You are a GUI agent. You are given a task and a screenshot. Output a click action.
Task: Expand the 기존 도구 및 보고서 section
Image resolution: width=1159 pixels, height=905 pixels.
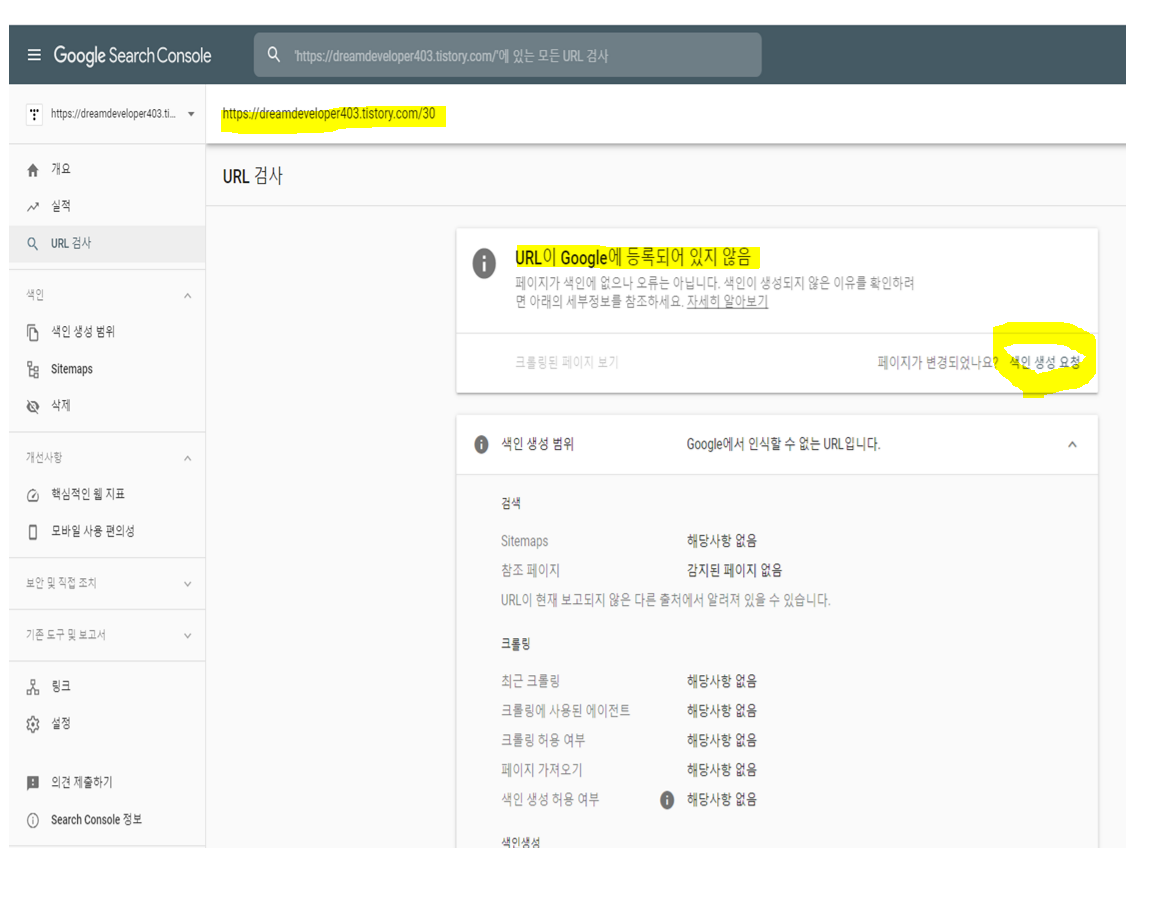pyautogui.click(x=188, y=636)
